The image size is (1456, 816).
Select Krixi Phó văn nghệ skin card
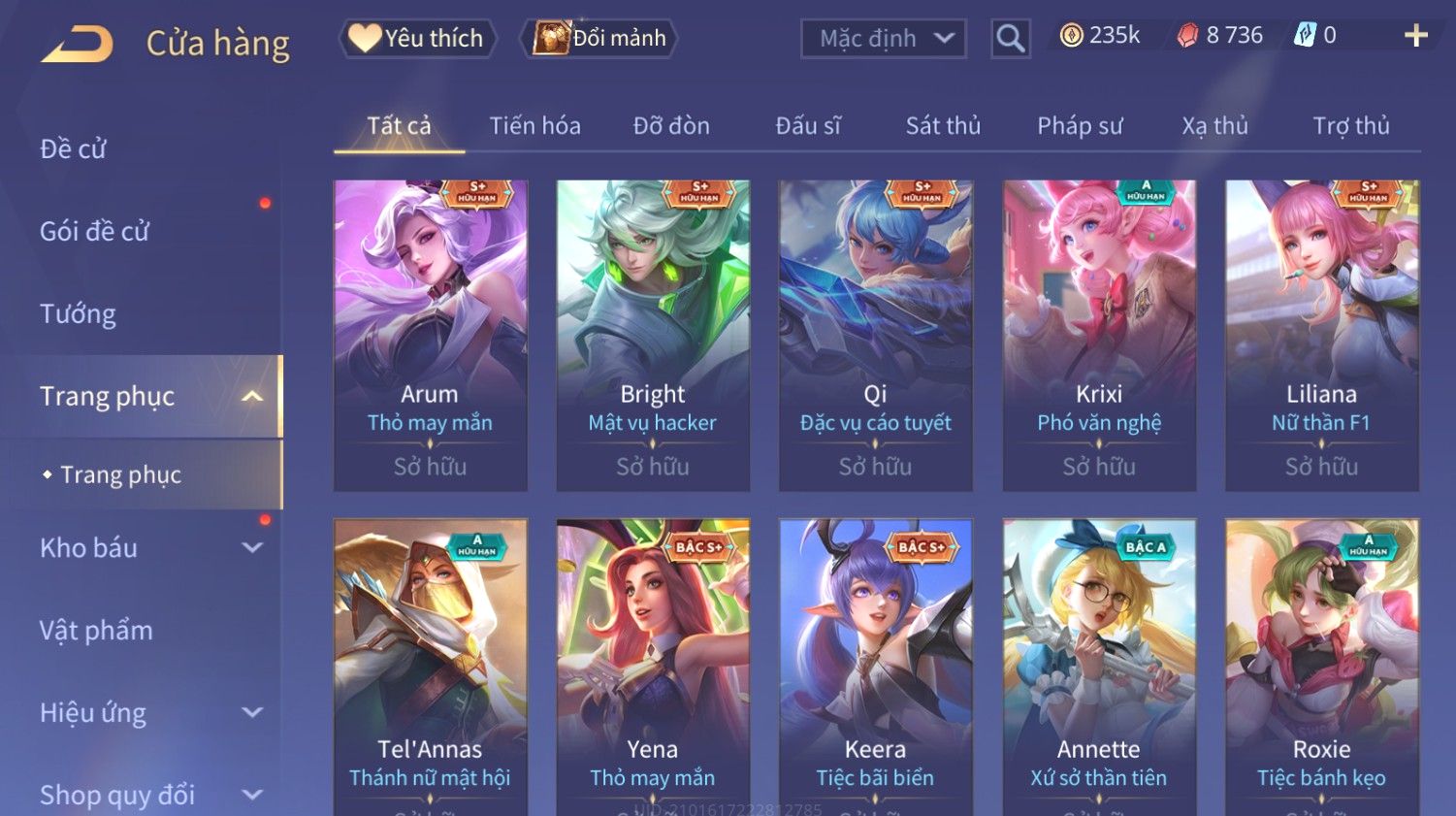click(x=1099, y=335)
